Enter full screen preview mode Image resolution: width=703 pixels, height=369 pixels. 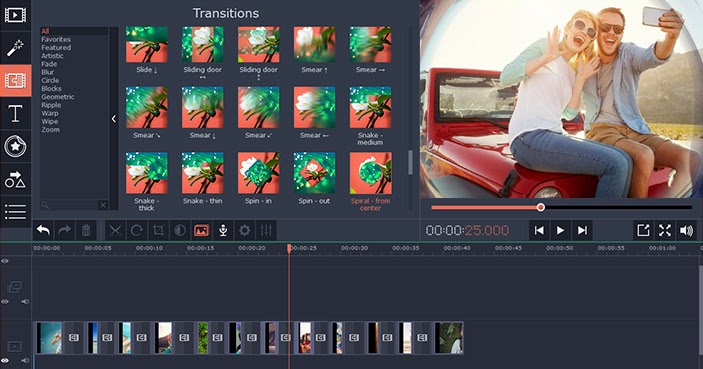[x=665, y=230]
